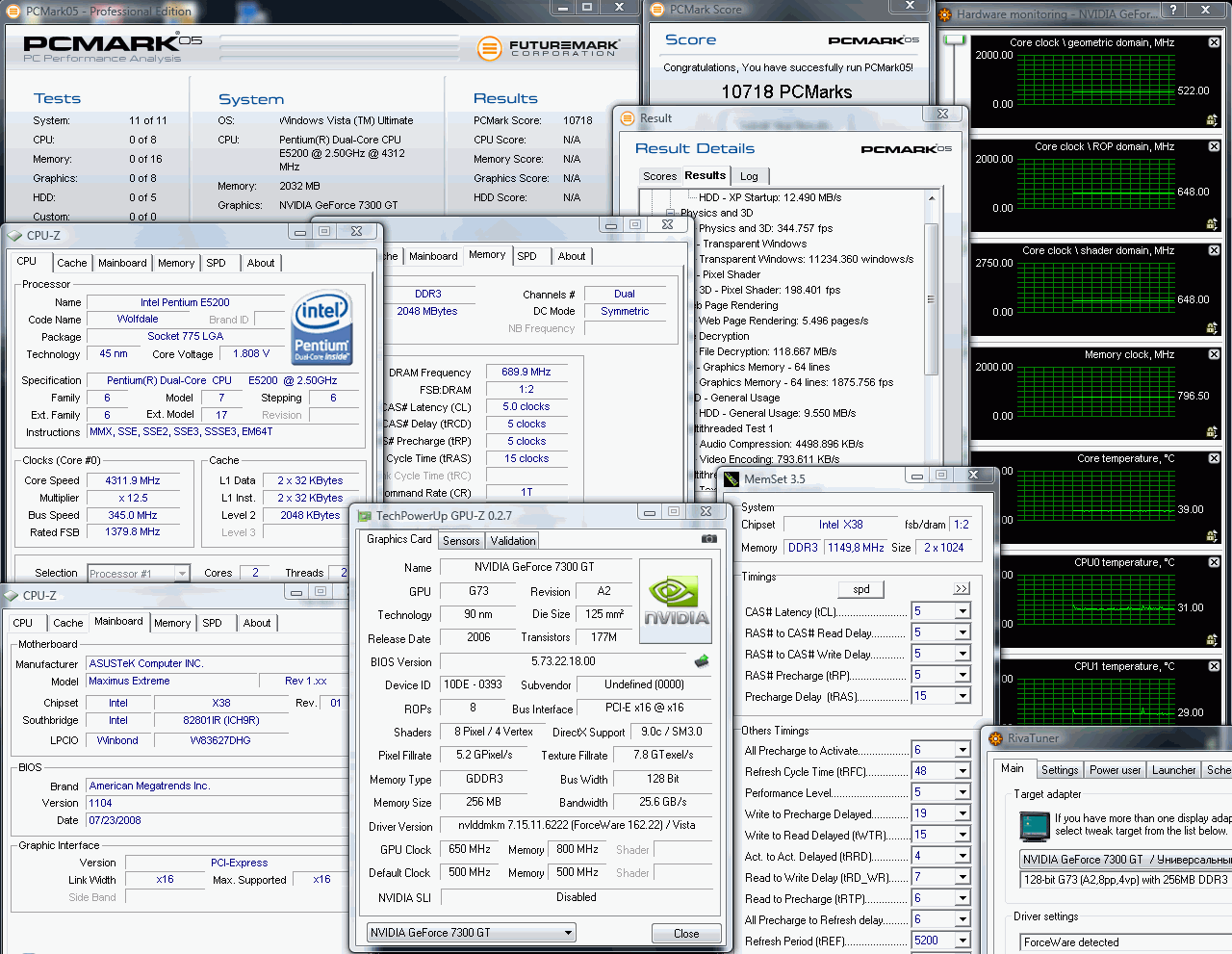
Task: Click the GPU-Z screenshot camera icon
Action: click(709, 539)
